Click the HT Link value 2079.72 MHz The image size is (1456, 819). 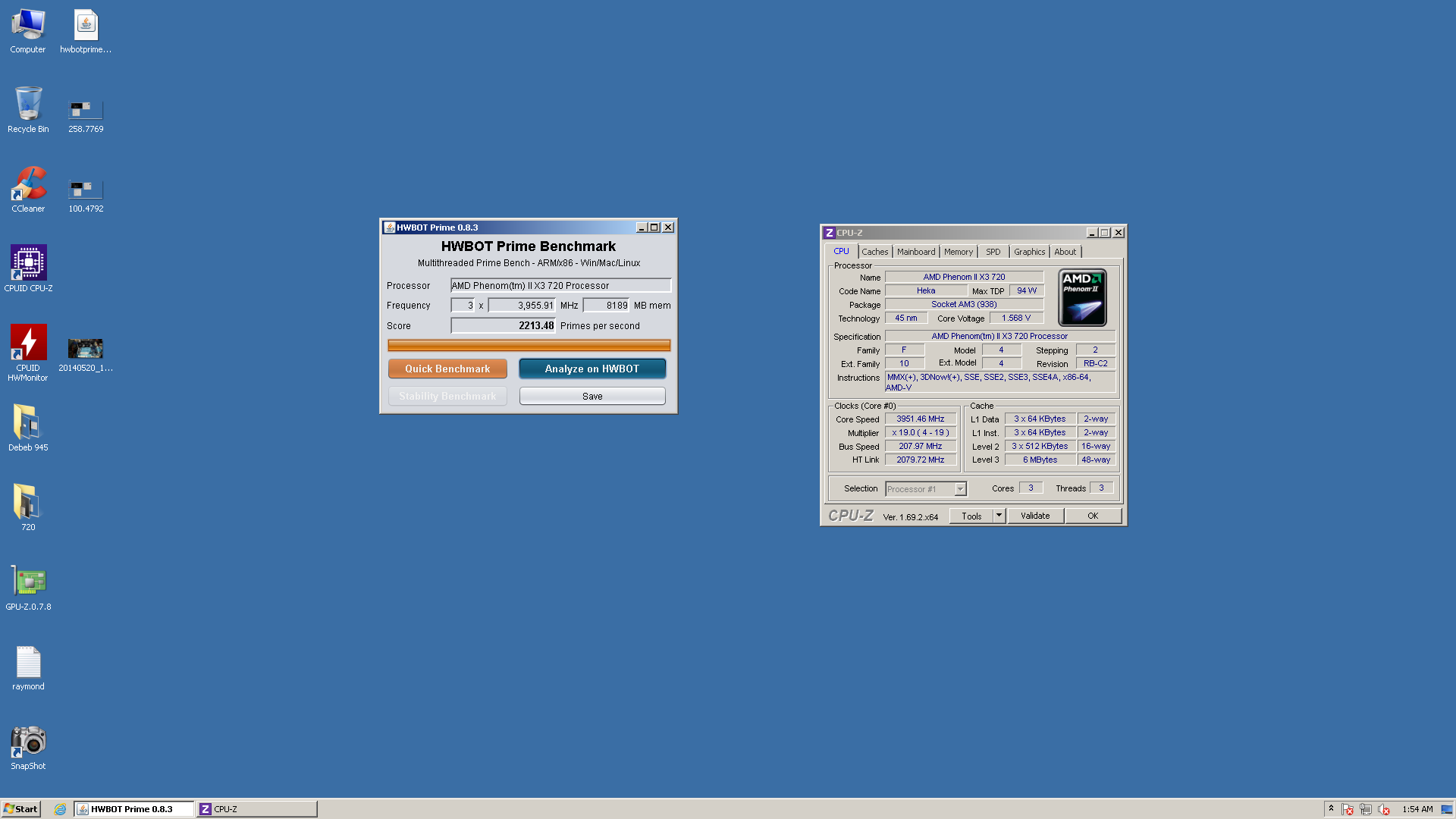coord(920,460)
